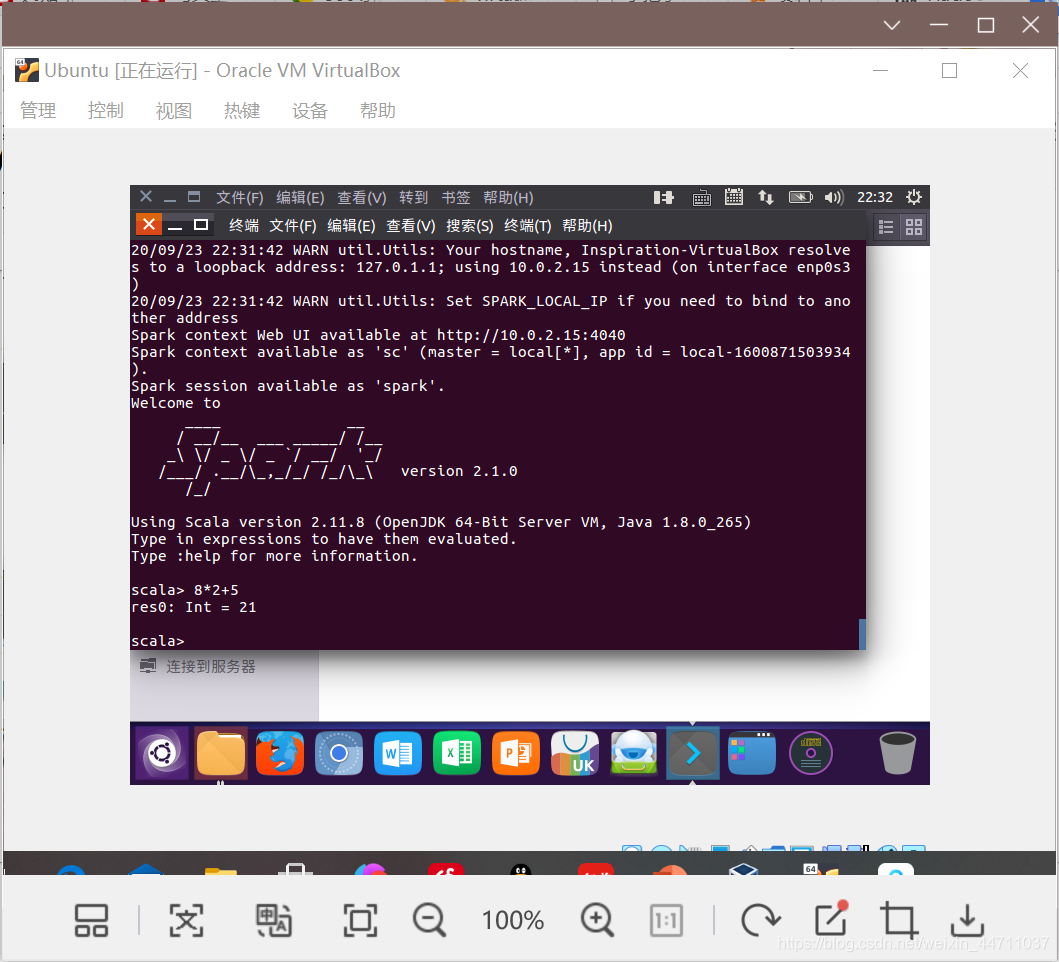This screenshot has width=1059, height=962.
Task: Open the system gear menu in panel
Action: [914, 197]
